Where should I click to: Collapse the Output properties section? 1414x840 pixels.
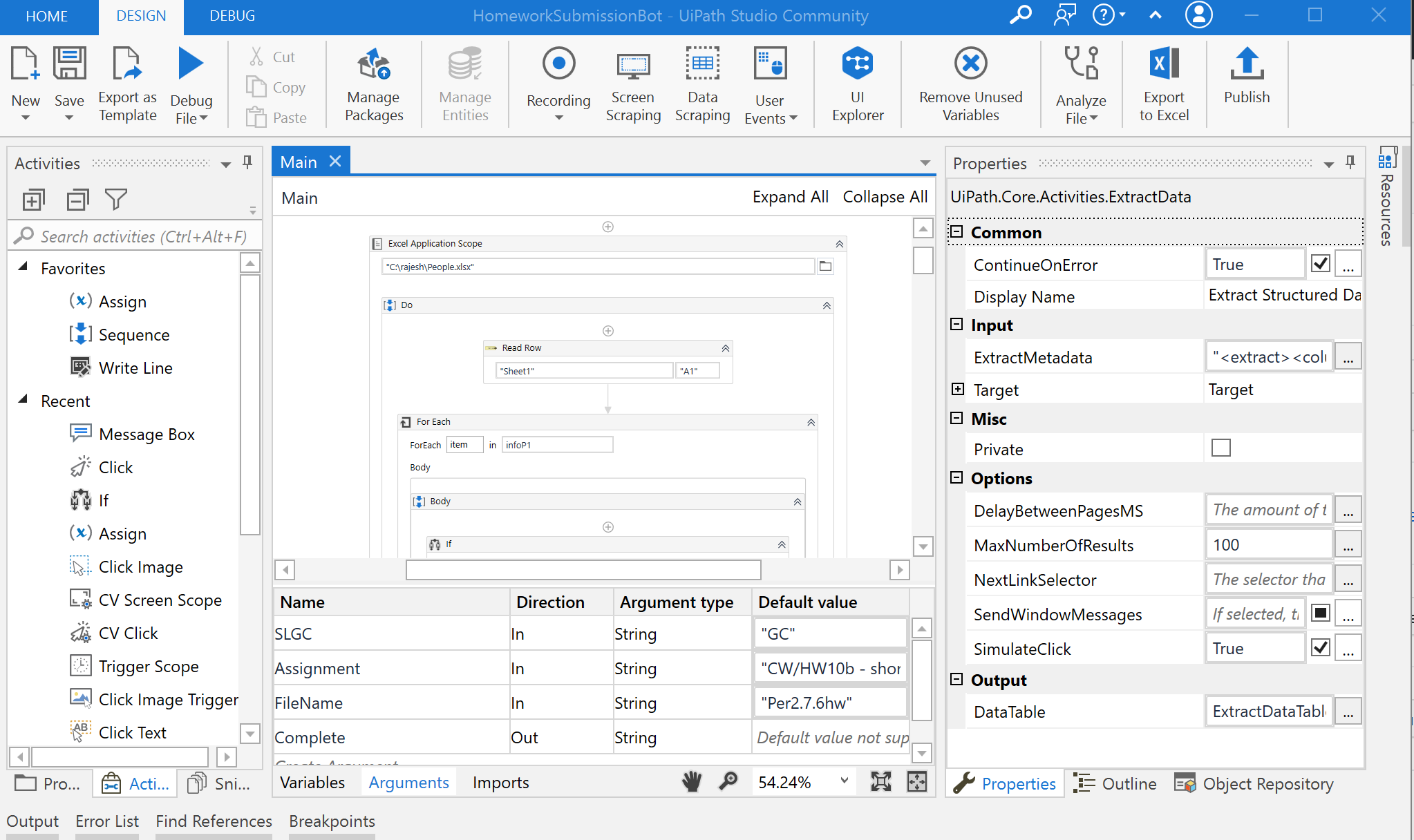pos(956,680)
